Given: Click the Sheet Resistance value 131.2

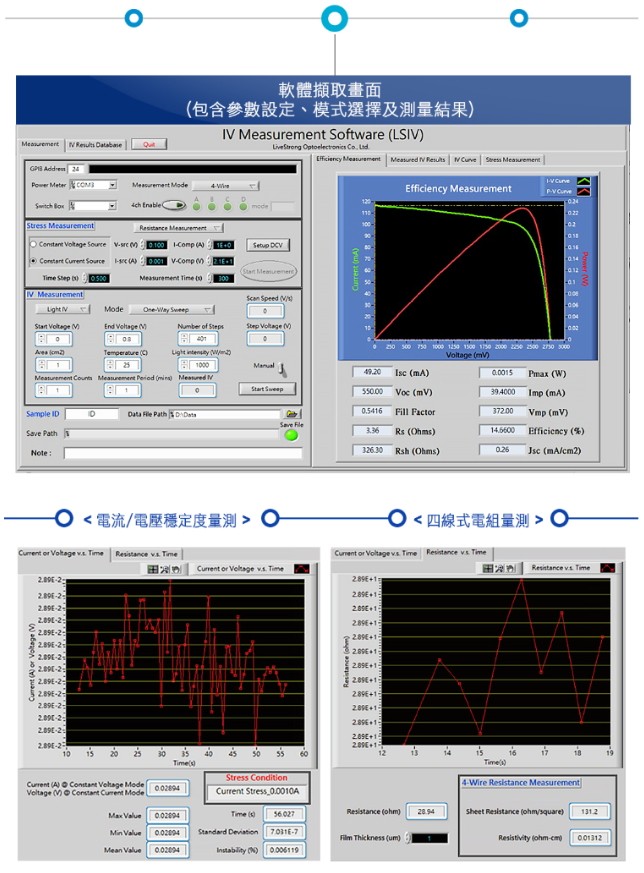Looking at the screenshot, I should pos(589,811).
